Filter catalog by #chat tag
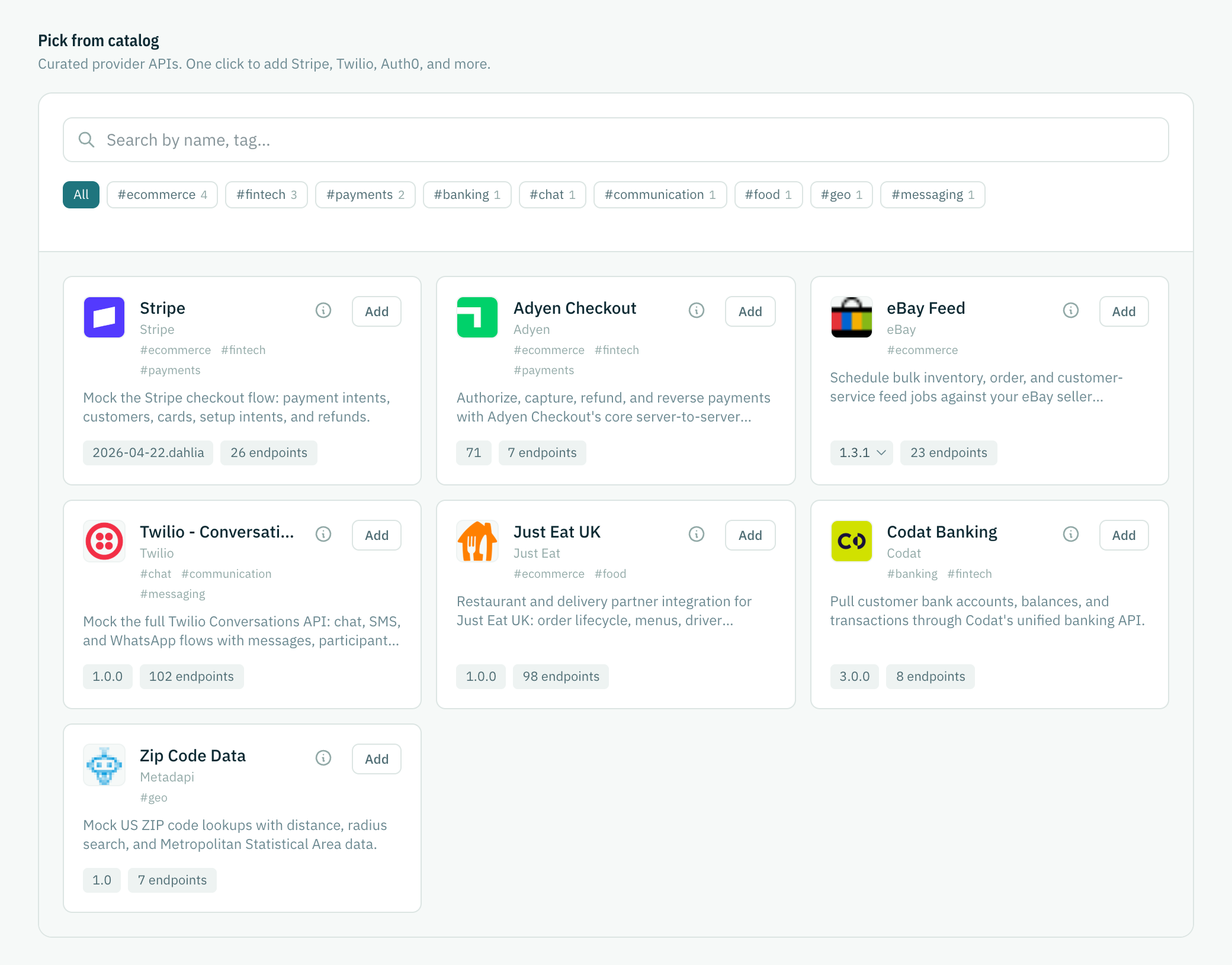This screenshot has width=1232, height=965. (553, 195)
